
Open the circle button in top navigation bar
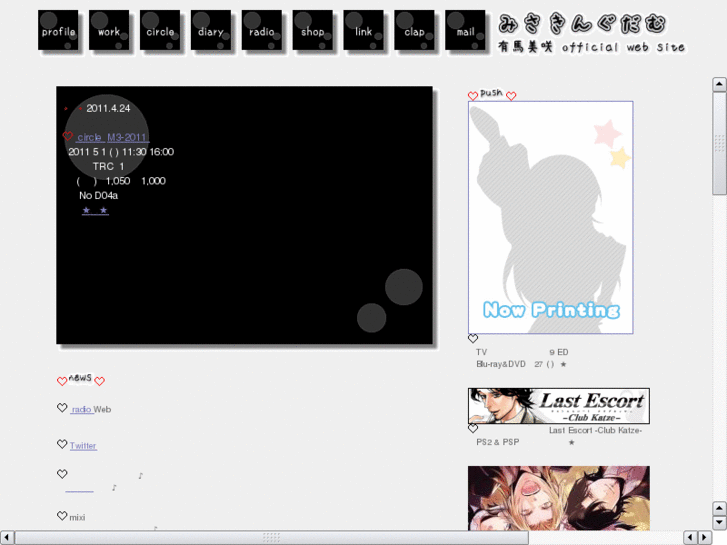pos(160,31)
